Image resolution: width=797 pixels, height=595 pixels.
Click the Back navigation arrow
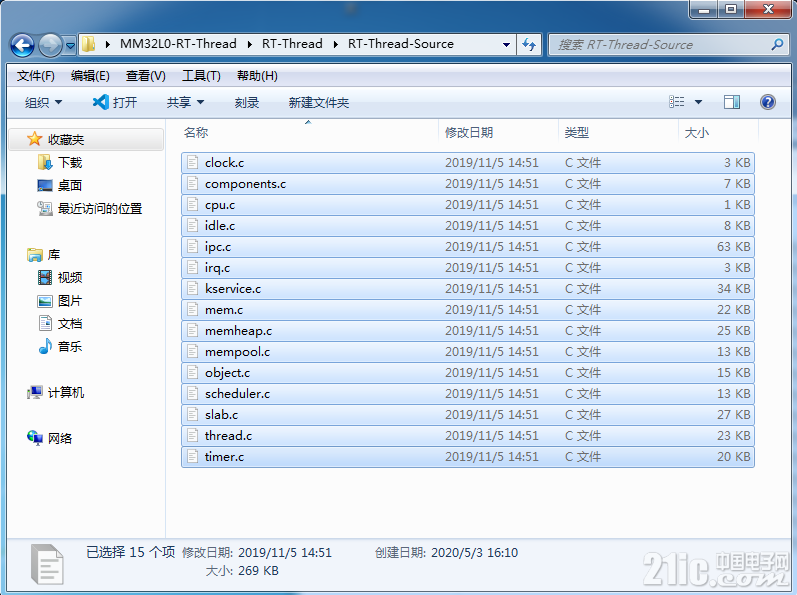click(x=22, y=46)
